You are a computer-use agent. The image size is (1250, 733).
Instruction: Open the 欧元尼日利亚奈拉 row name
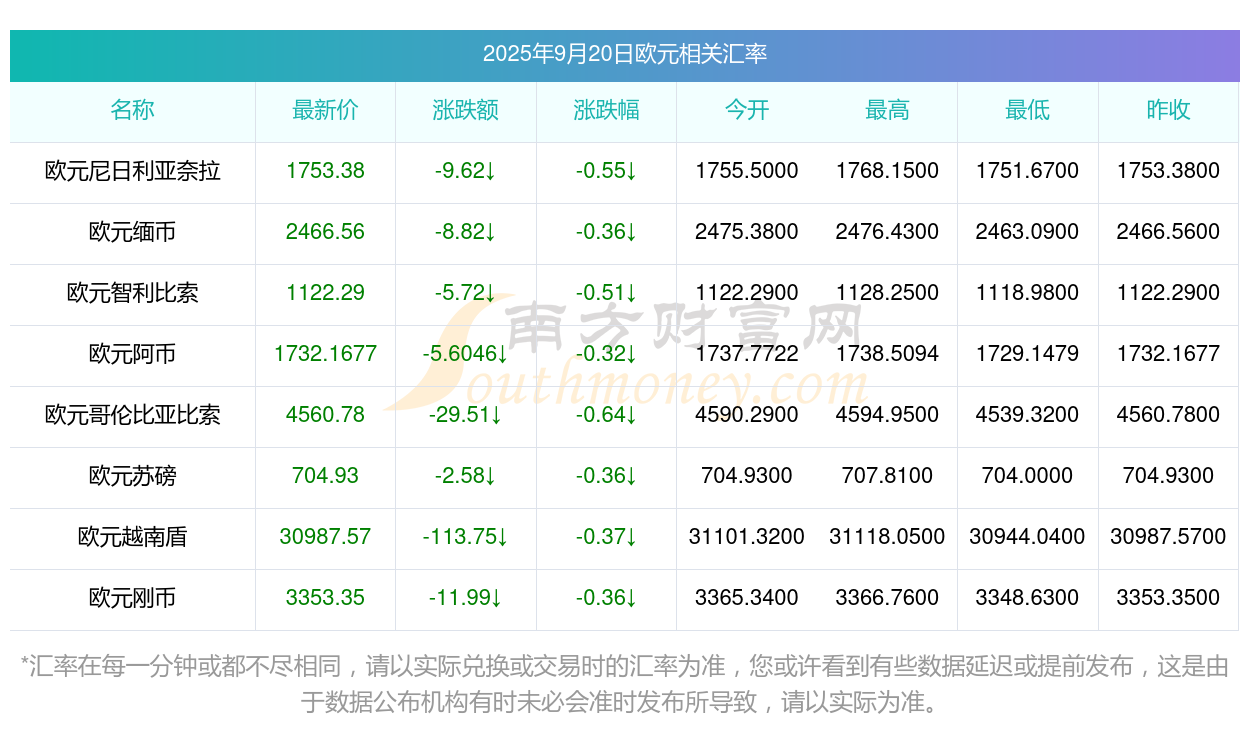(x=133, y=171)
